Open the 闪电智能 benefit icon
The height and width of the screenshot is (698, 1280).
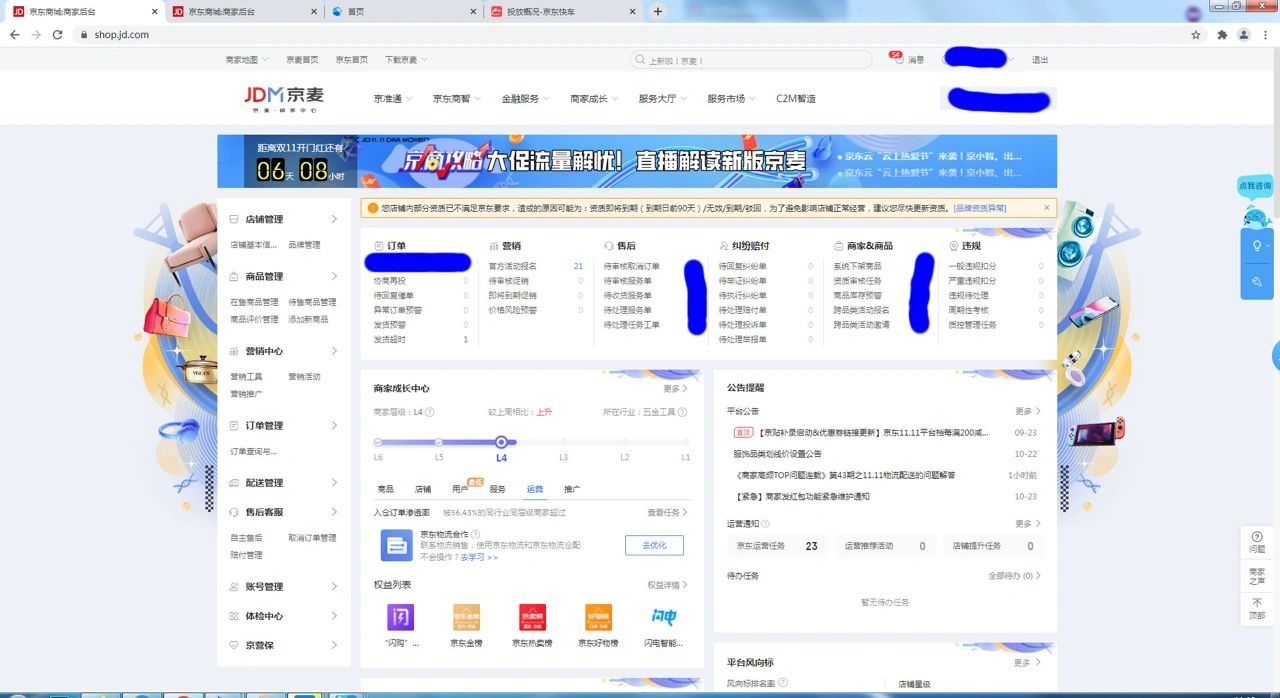point(664,617)
